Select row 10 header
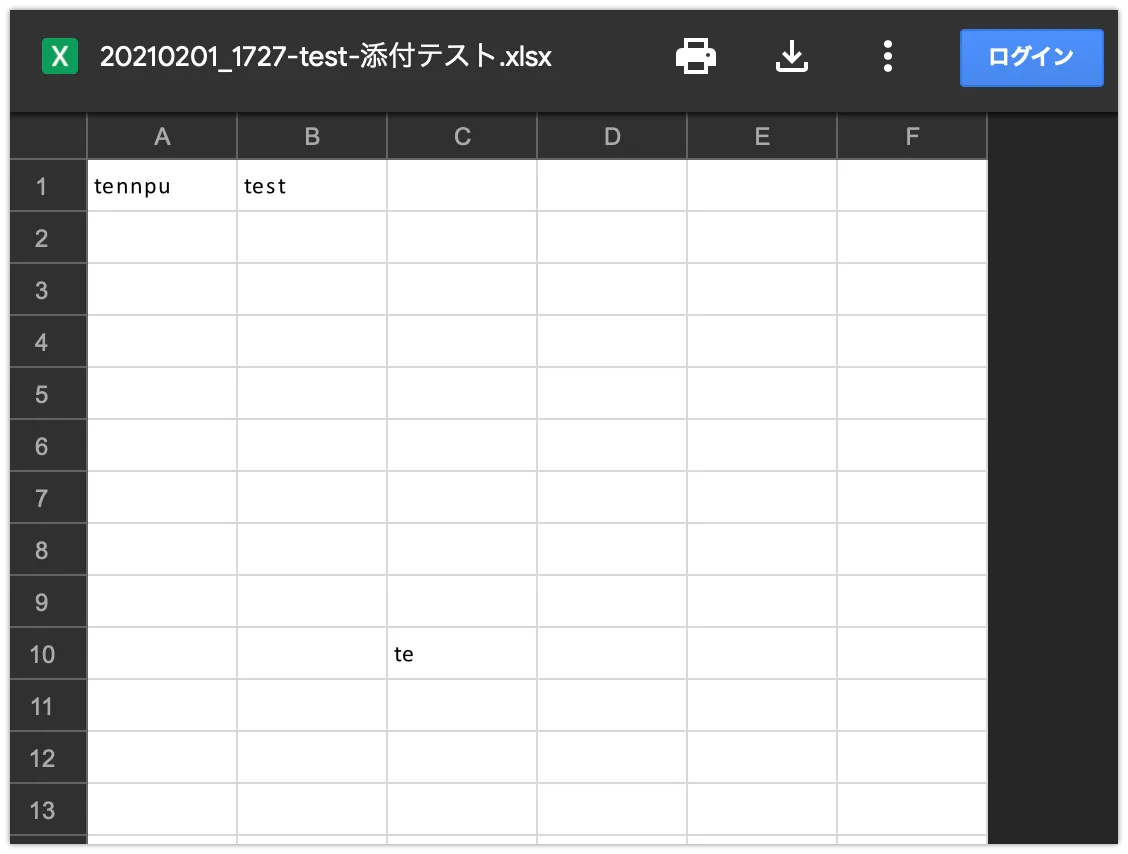Viewport: 1128px width, 854px height. [42, 654]
